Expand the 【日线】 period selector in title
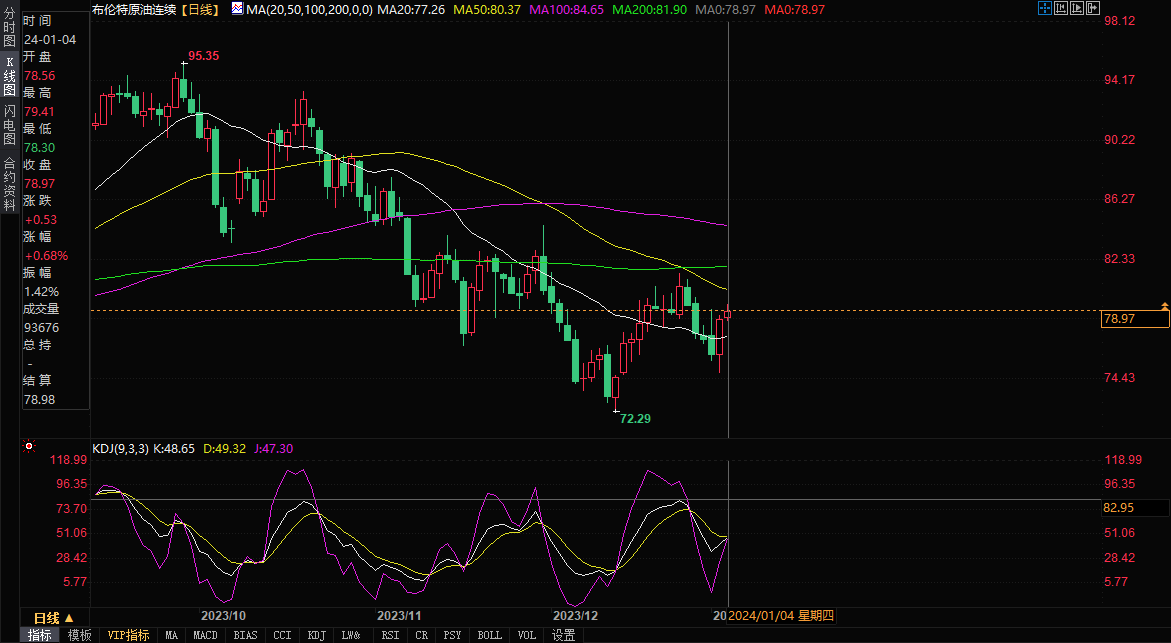This screenshot has width=1171, height=643. click(x=199, y=9)
